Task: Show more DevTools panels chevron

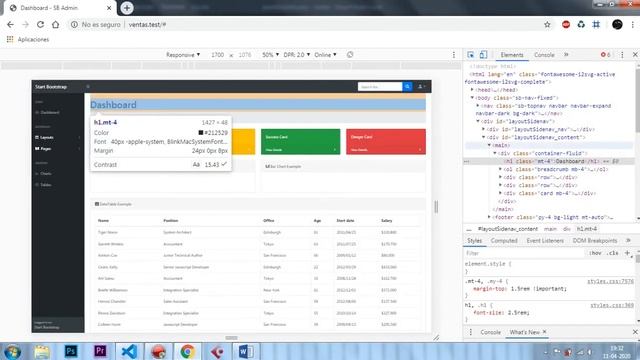Action: [566, 55]
